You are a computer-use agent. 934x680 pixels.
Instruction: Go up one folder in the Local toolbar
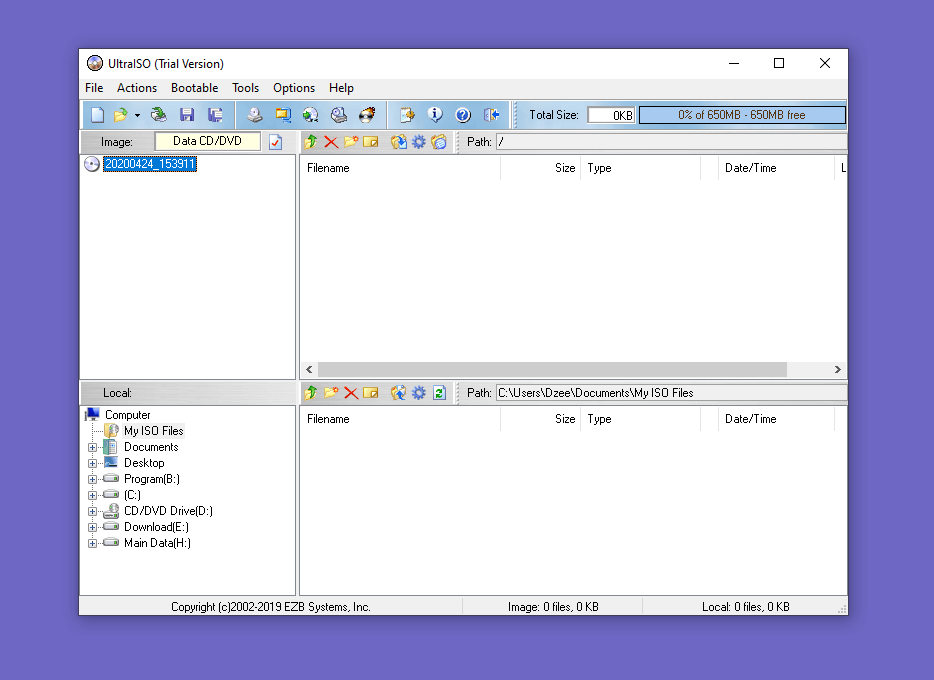click(310, 393)
